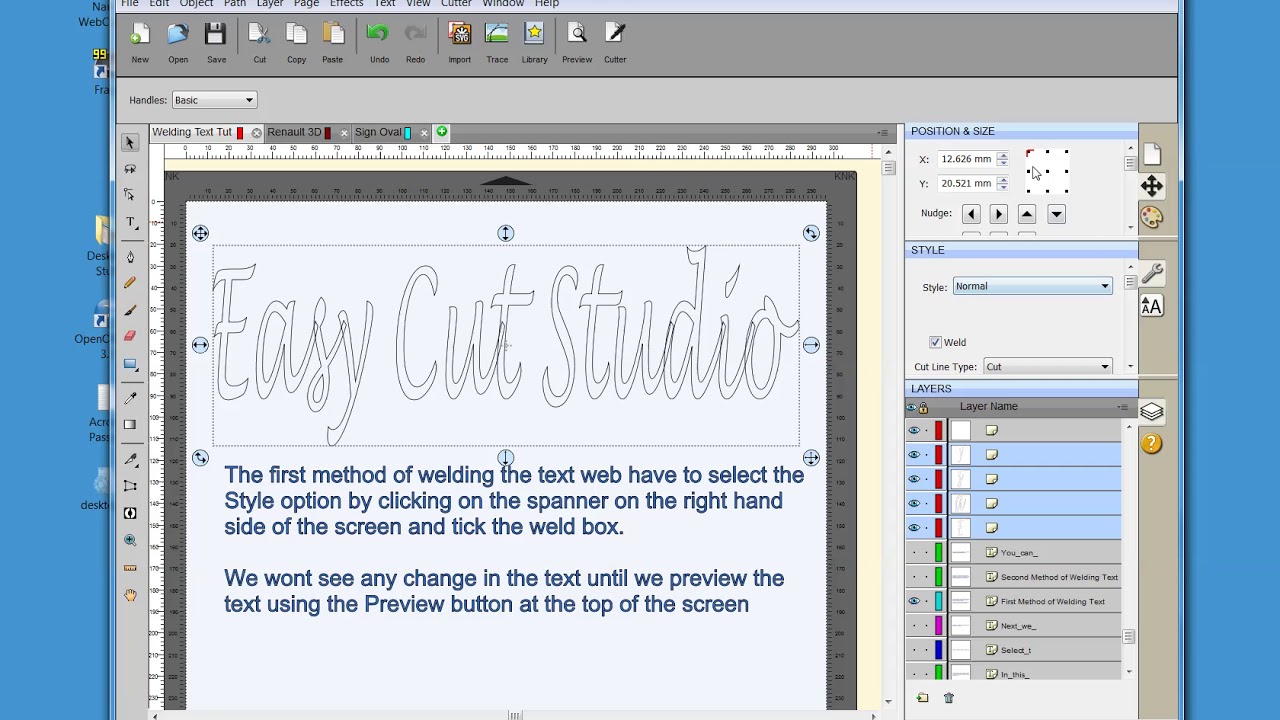Open the Handles dropdown
Viewport: 1280px width, 720px height.
[x=214, y=100]
